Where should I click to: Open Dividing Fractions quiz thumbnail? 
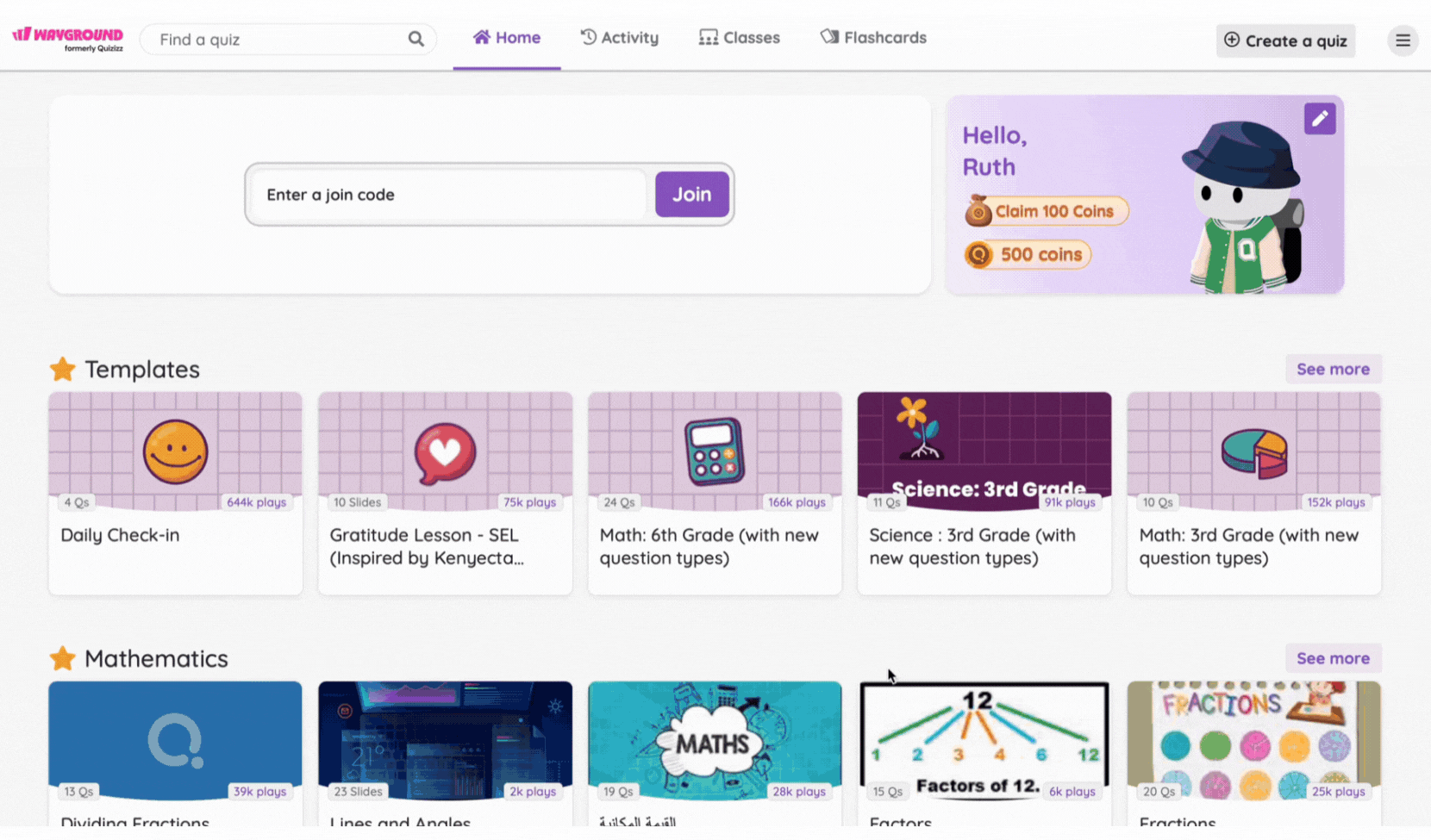click(x=175, y=741)
